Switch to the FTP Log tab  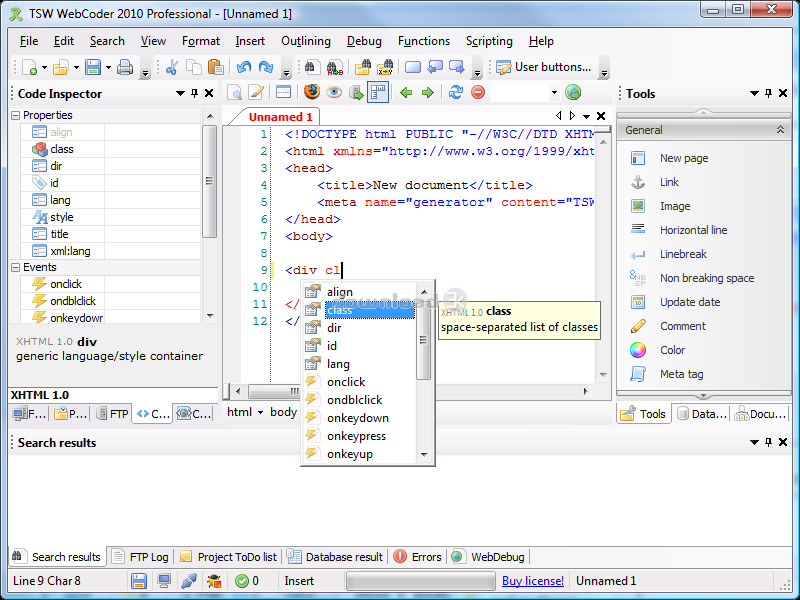tap(140, 557)
